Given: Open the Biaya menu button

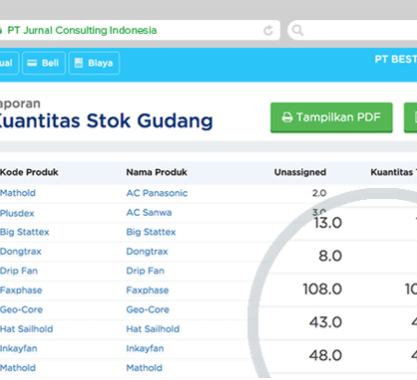Looking at the screenshot, I should (94, 63).
